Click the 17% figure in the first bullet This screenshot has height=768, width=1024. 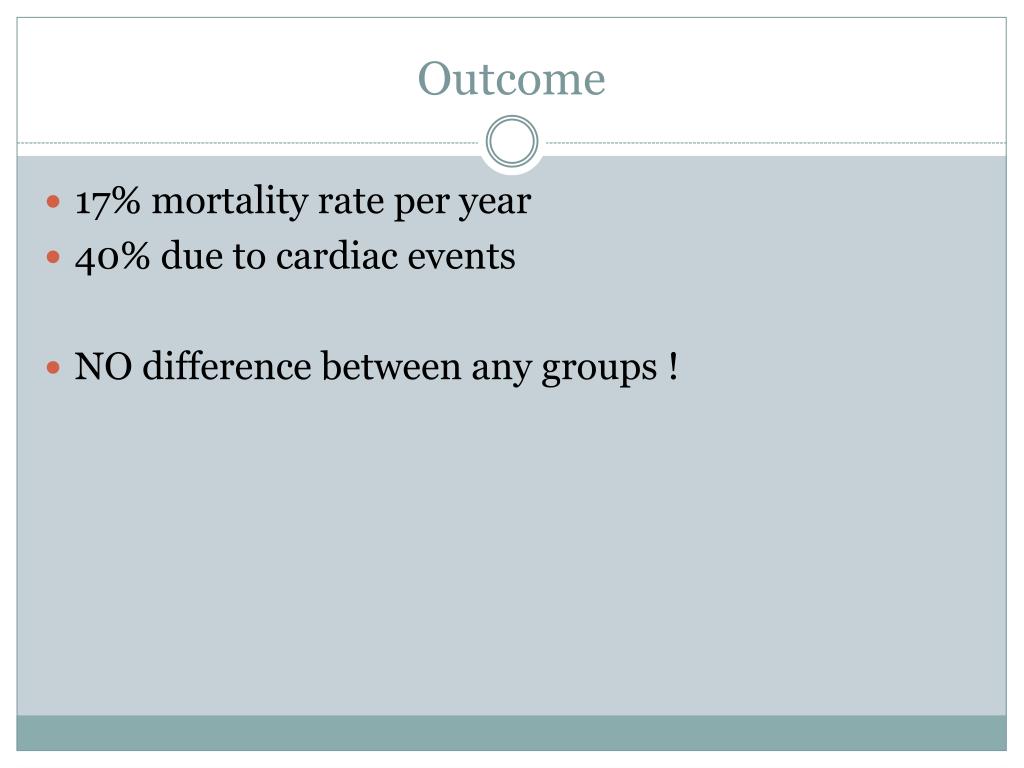[108, 201]
